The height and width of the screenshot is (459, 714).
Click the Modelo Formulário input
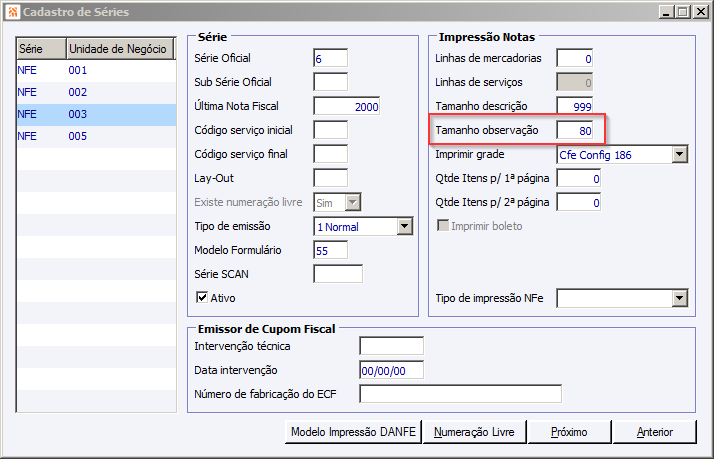330,250
